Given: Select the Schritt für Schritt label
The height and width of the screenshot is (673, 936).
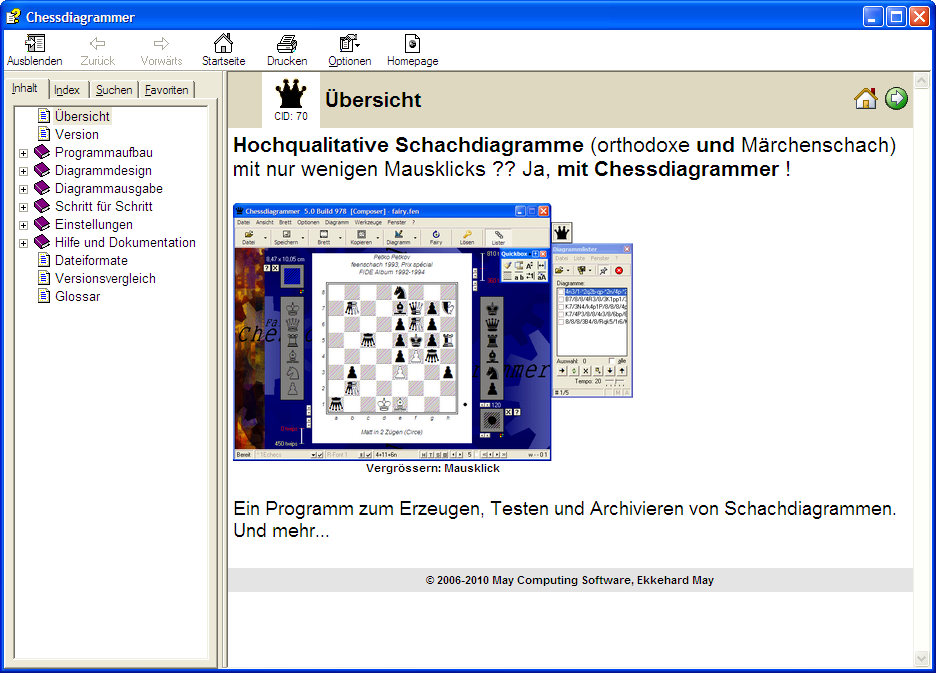Looking at the screenshot, I should point(104,206).
